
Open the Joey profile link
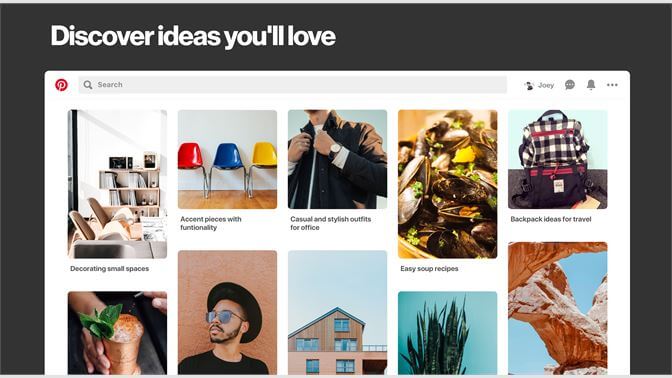(546, 85)
